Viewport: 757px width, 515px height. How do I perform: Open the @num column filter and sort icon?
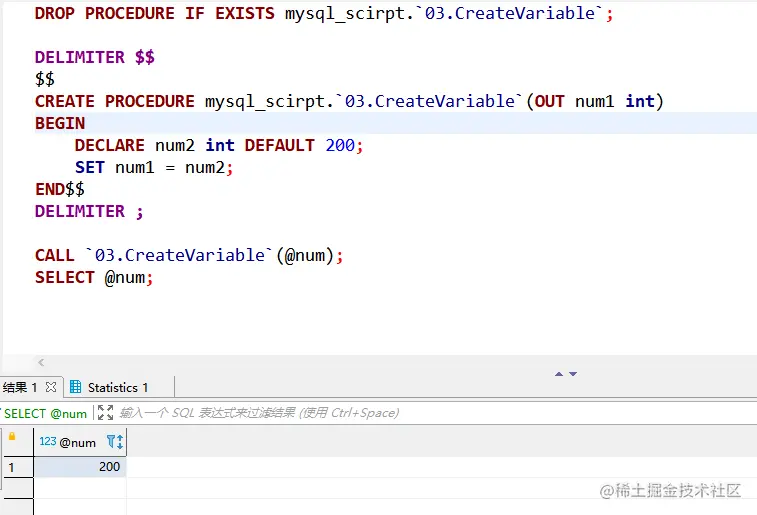pyautogui.click(x=115, y=442)
